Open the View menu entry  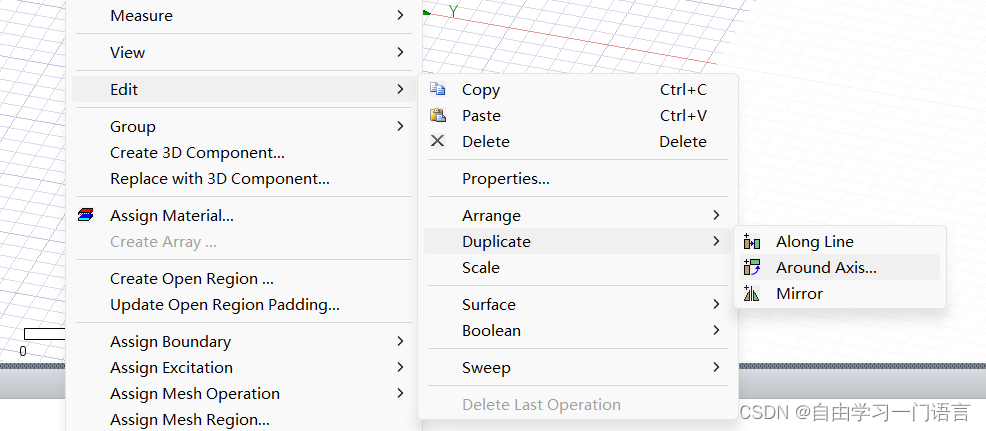coord(244,52)
